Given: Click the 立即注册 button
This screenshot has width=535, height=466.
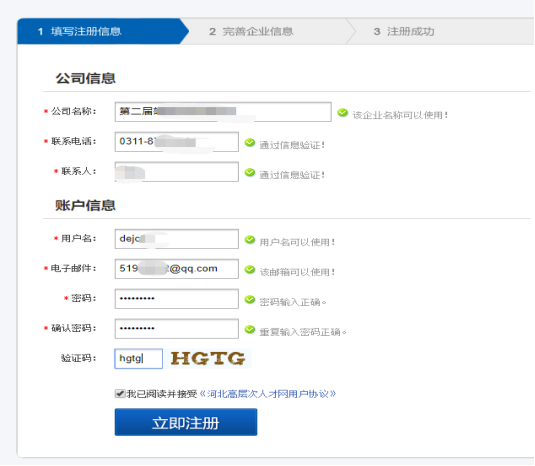Looking at the screenshot, I should (186, 422).
